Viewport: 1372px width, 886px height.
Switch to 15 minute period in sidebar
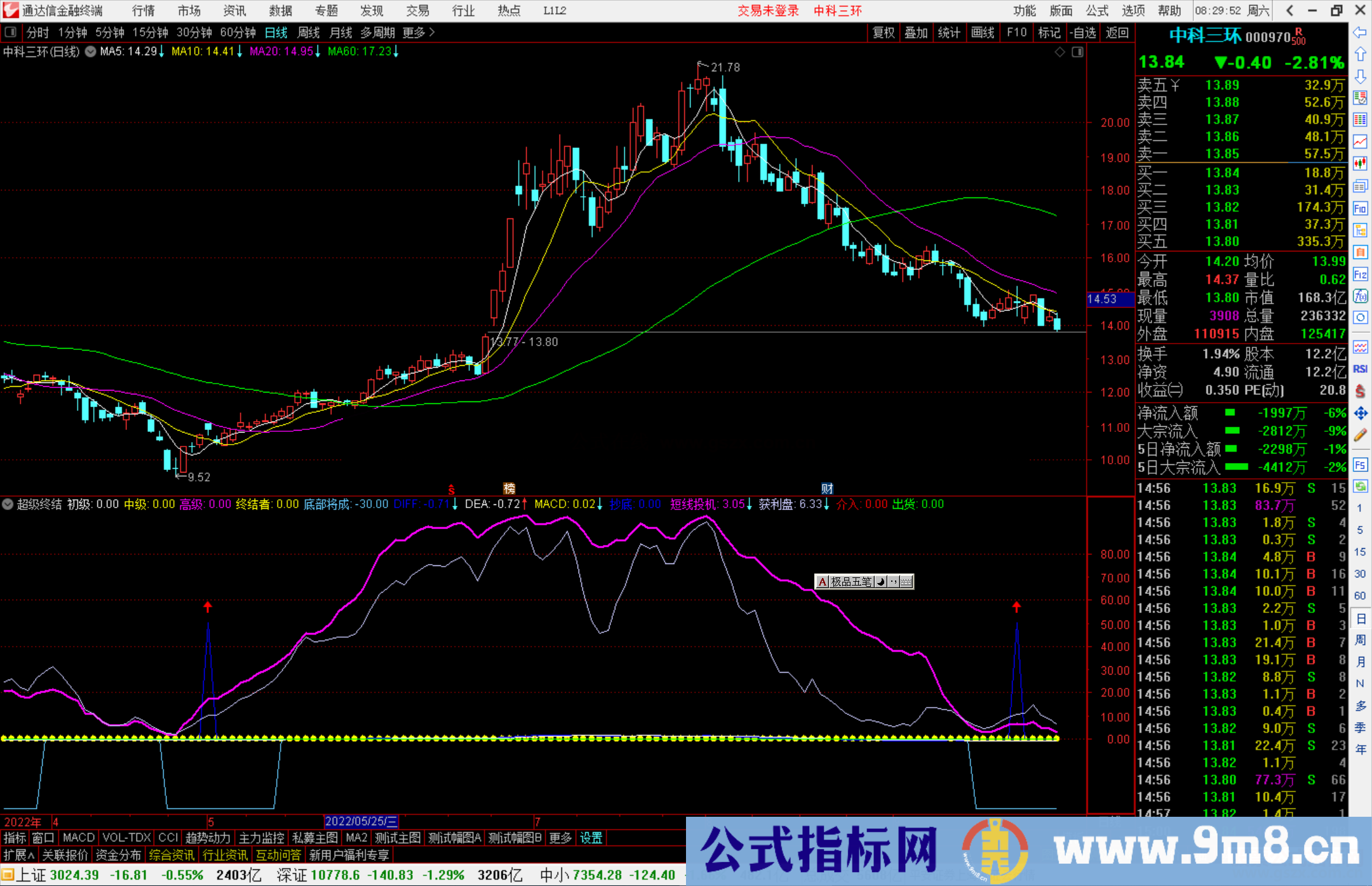pos(1359,552)
